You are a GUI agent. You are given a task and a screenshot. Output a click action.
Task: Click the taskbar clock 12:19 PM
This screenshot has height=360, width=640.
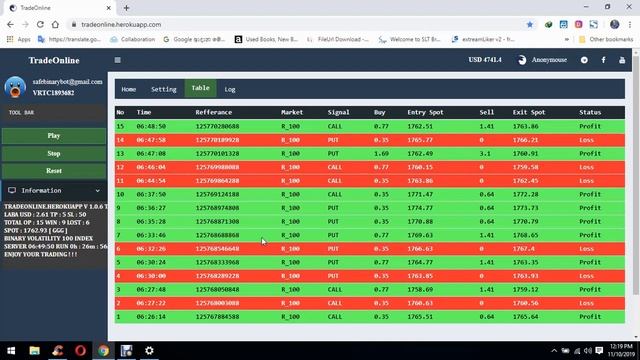622,346
